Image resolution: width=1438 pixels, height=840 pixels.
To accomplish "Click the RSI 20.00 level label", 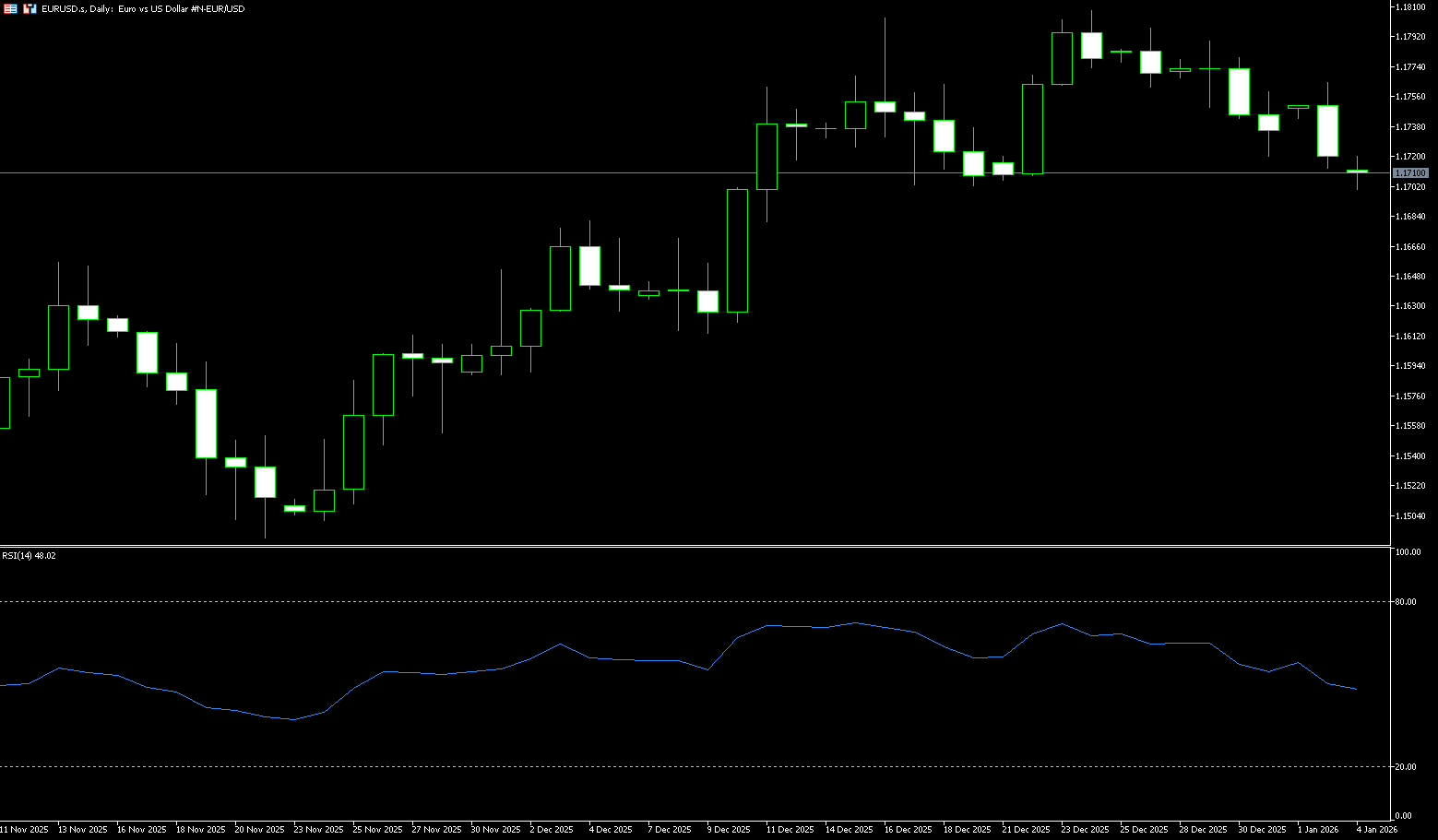I will pyautogui.click(x=1406, y=767).
